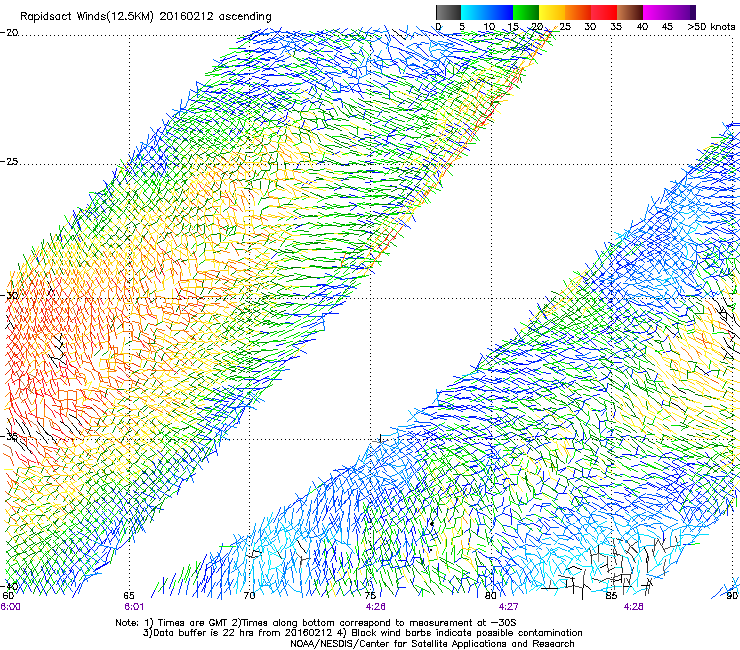Viewport: 740px width, 650px height.
Task: Click the purple '4:28' time stamp
Action: click(x=633, y=607)
